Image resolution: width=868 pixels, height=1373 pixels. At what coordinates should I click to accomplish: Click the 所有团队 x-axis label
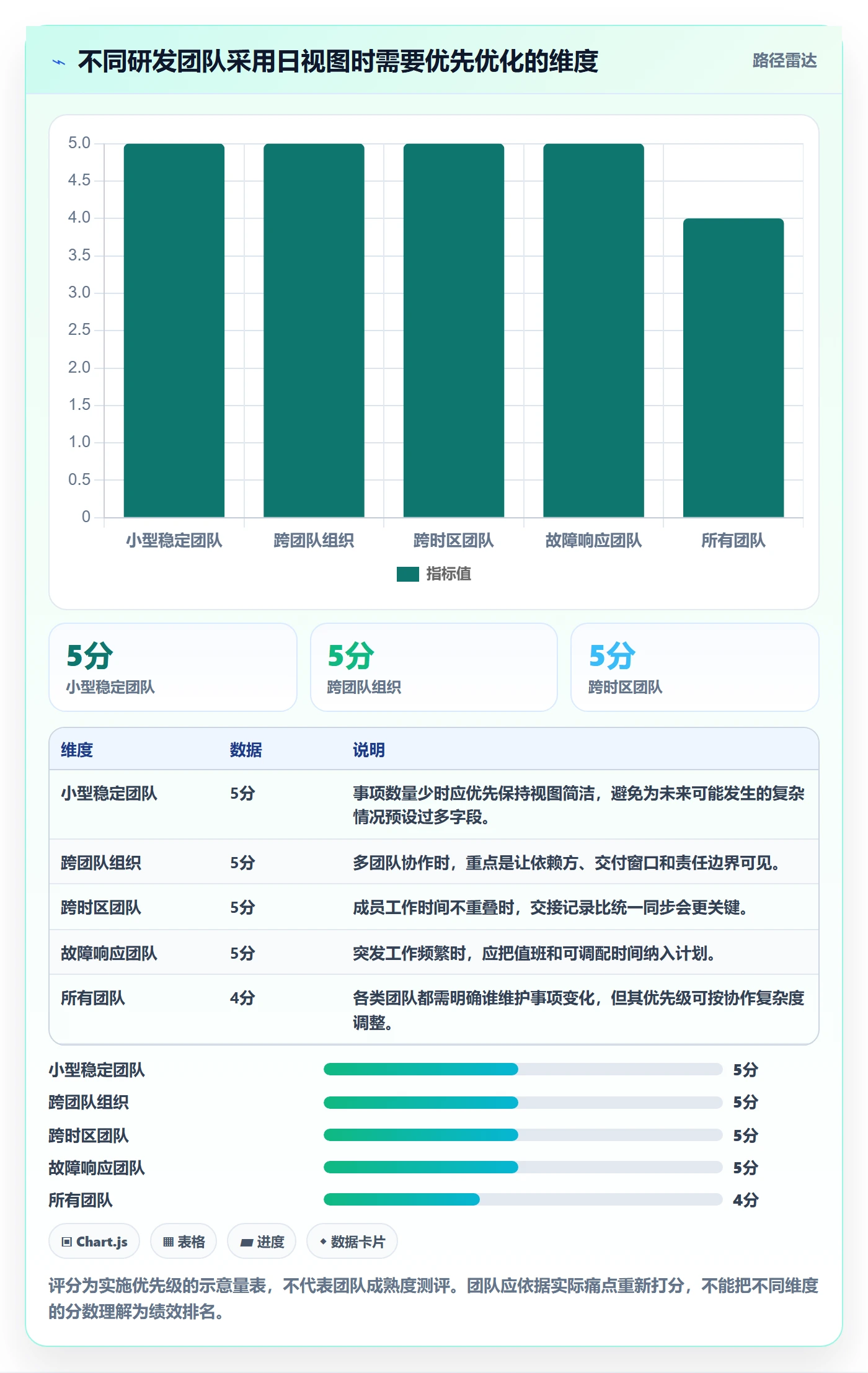[733, 541]
